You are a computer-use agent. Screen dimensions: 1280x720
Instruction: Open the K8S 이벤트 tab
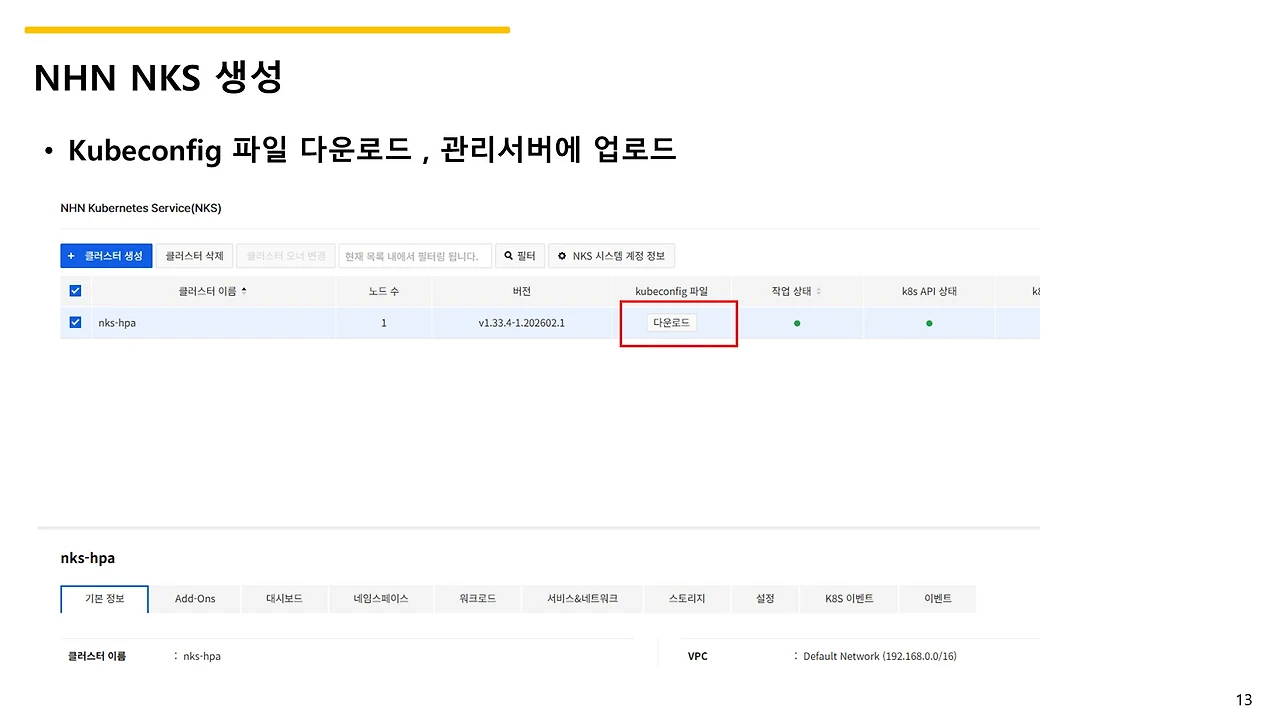[x=849, y=599]
